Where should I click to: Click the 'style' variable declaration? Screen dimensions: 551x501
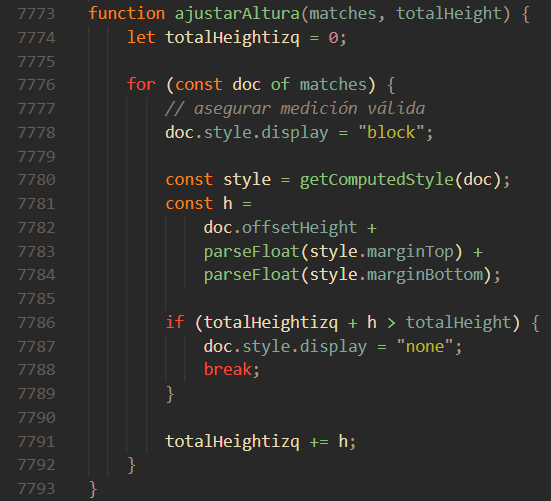coord(247,180)
